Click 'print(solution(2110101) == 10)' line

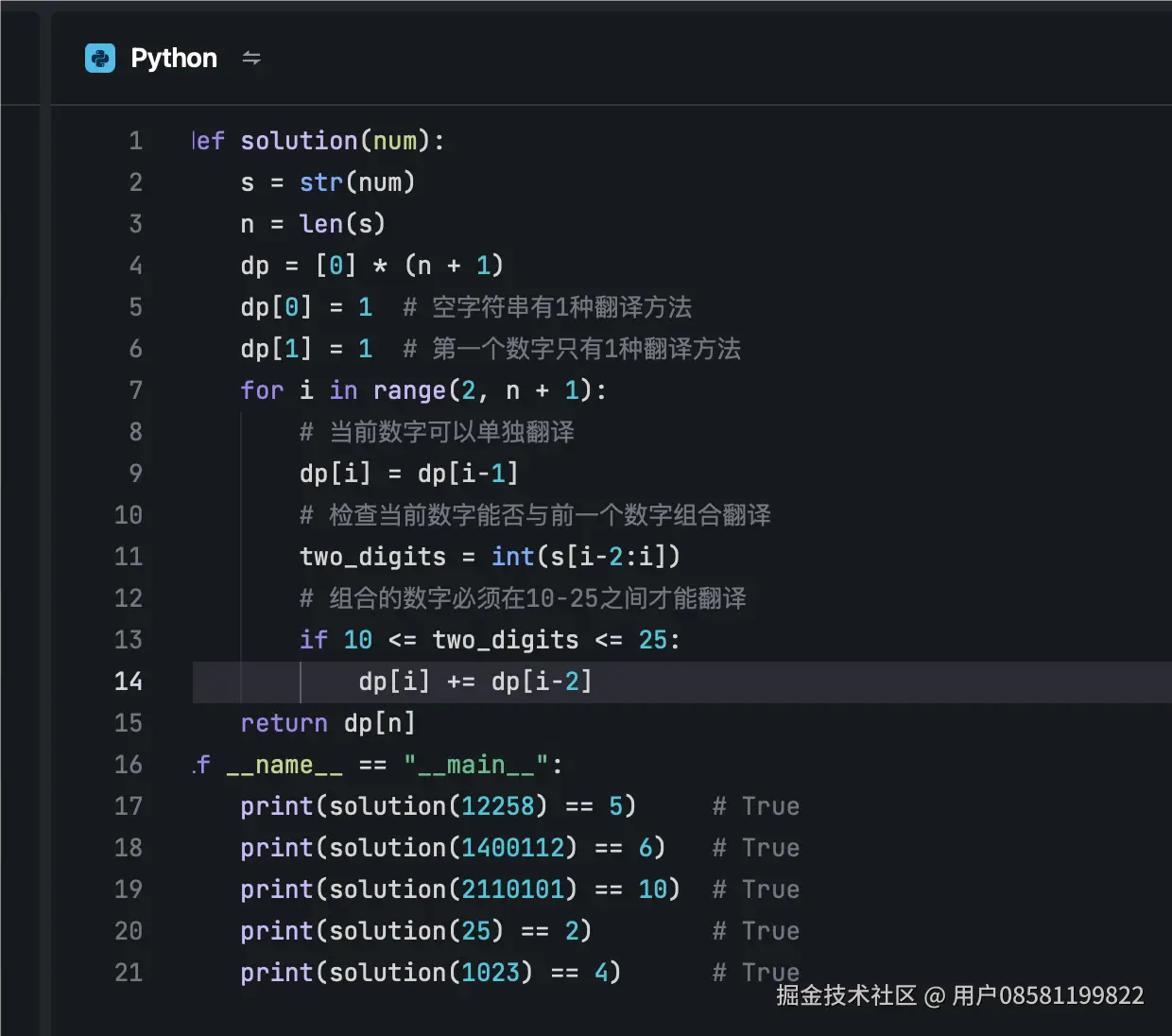pos(460,889)
